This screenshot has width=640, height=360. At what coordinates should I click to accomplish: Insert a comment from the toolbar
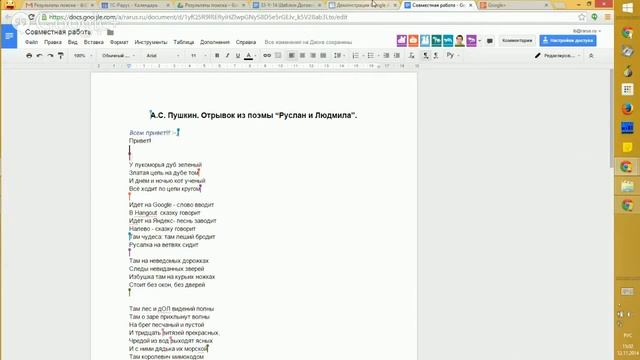278,56
